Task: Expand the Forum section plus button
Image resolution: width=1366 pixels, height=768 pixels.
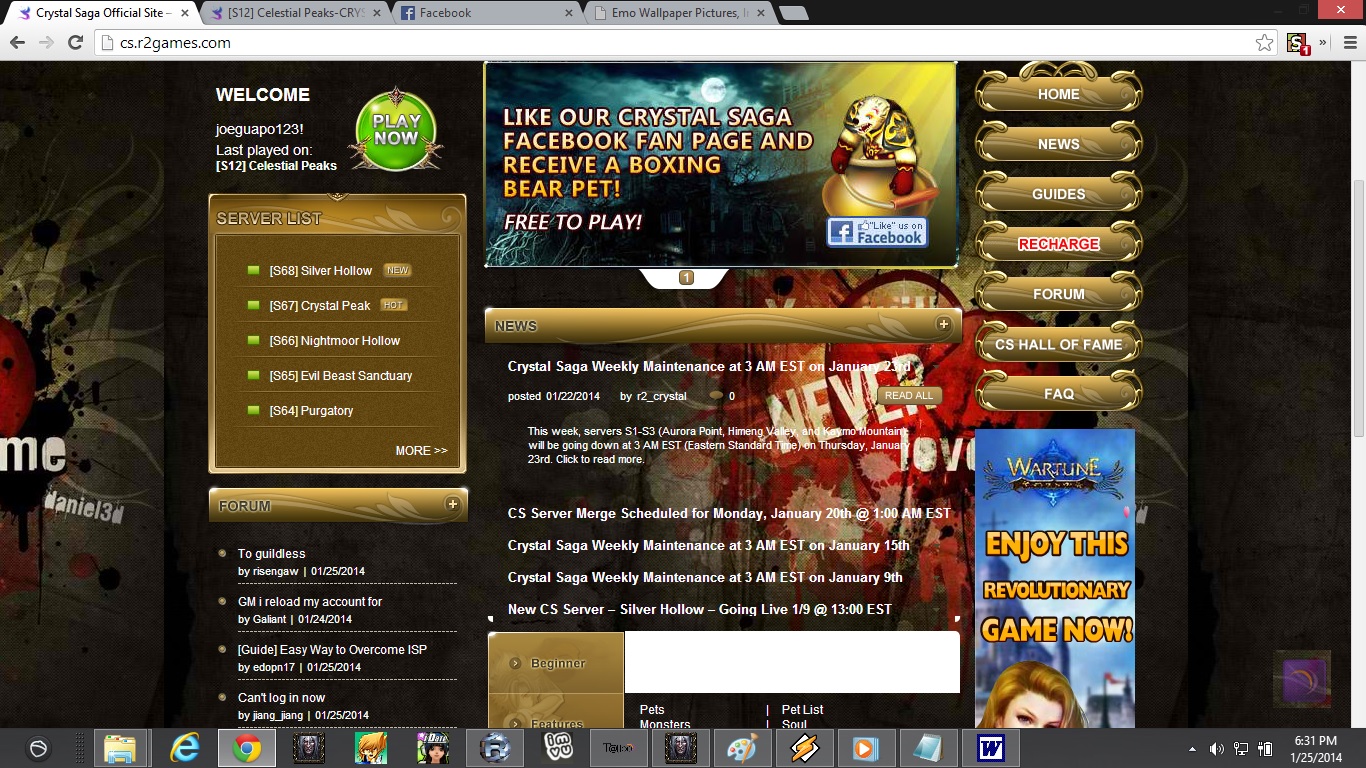Action: (x=452, y=504)
